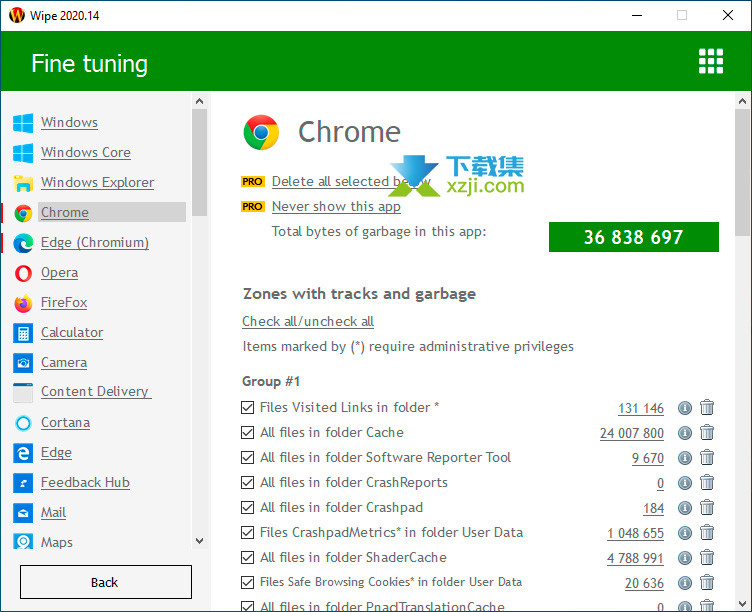Click the total garbage bytes 36 838 697 box

pyautogui.click(x=634, y=237)
